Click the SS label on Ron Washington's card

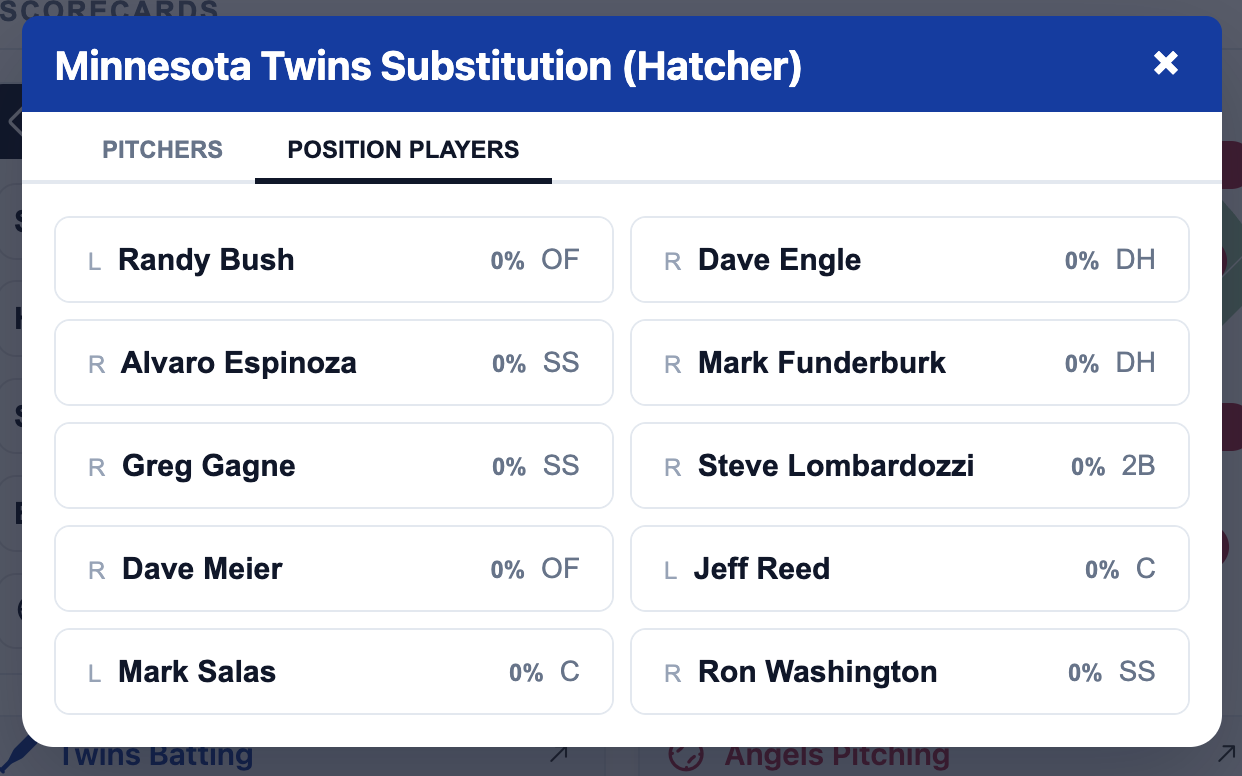[x=1137, y=672]
